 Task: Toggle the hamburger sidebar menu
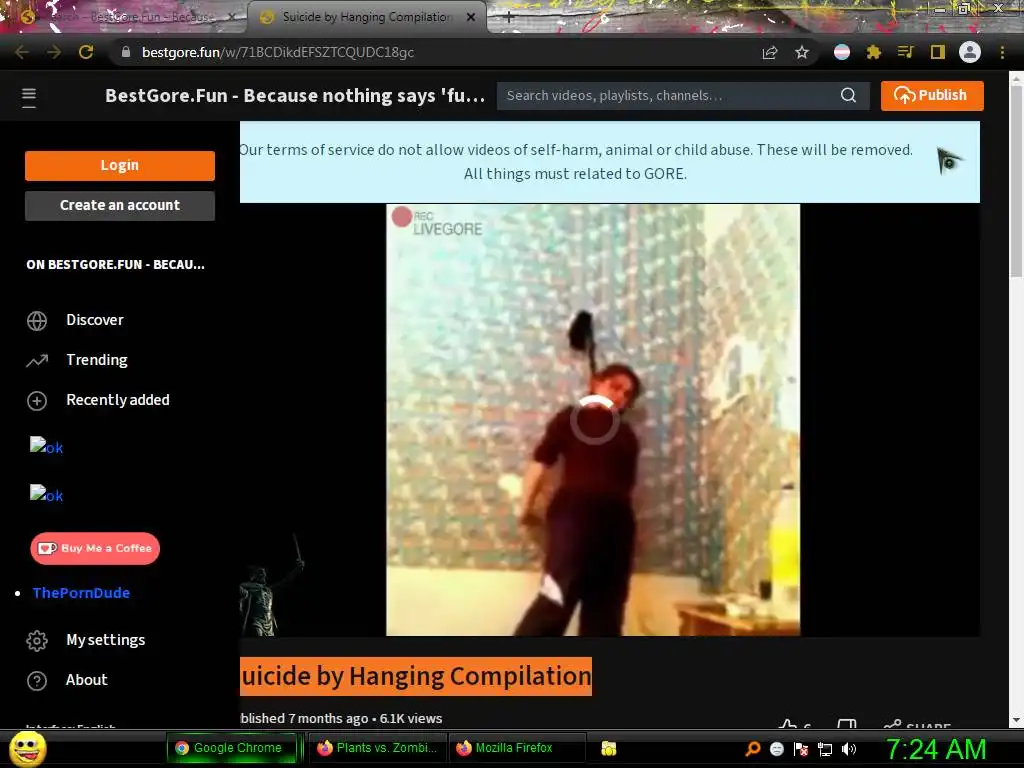(x=29, y=97)
